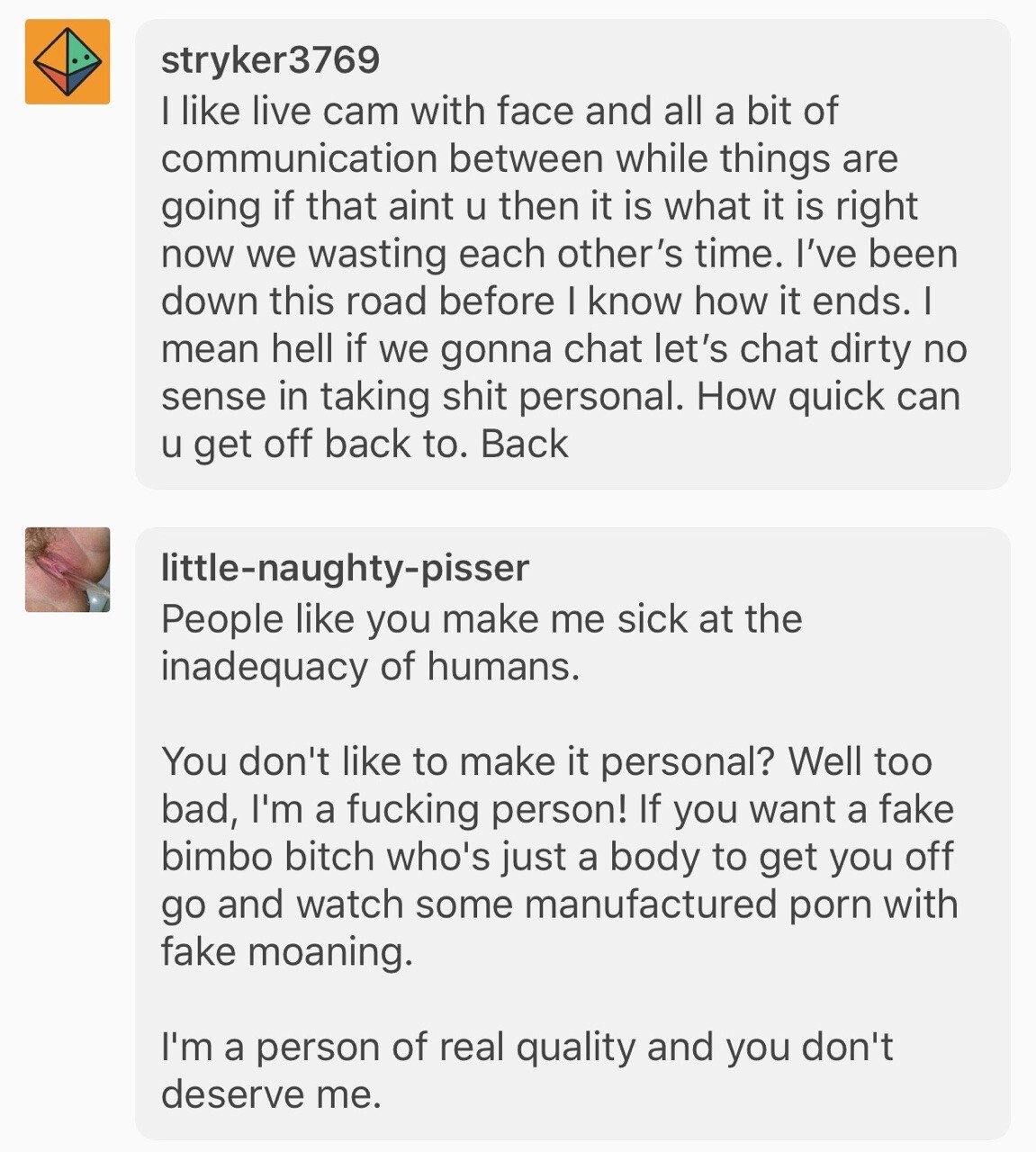This screenshot has width=1036, height=1152.
Task: Click the green face on the orange avatar
Action: point(84,58)
